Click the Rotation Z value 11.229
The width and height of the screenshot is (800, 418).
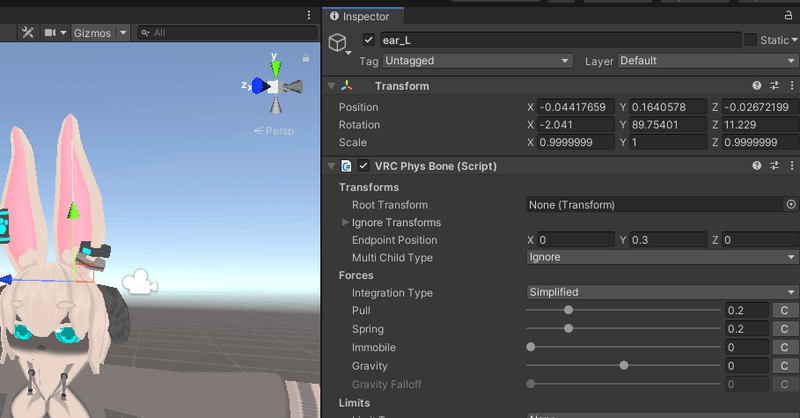tap(760, 125)
